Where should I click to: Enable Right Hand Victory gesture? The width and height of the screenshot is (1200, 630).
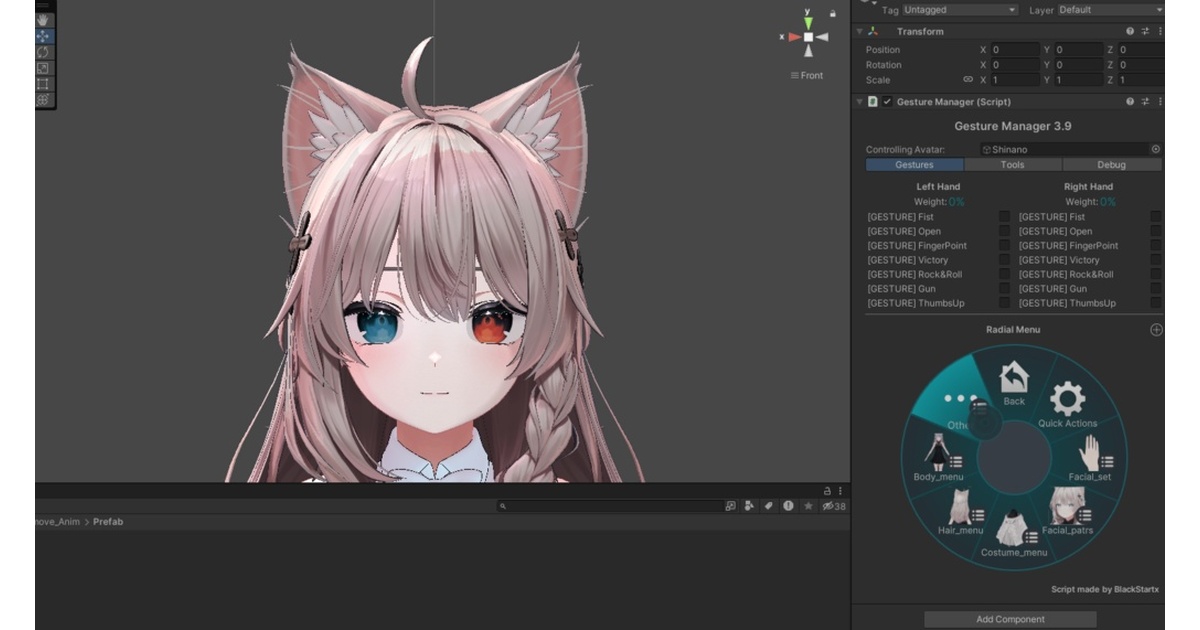(1156, 259)
